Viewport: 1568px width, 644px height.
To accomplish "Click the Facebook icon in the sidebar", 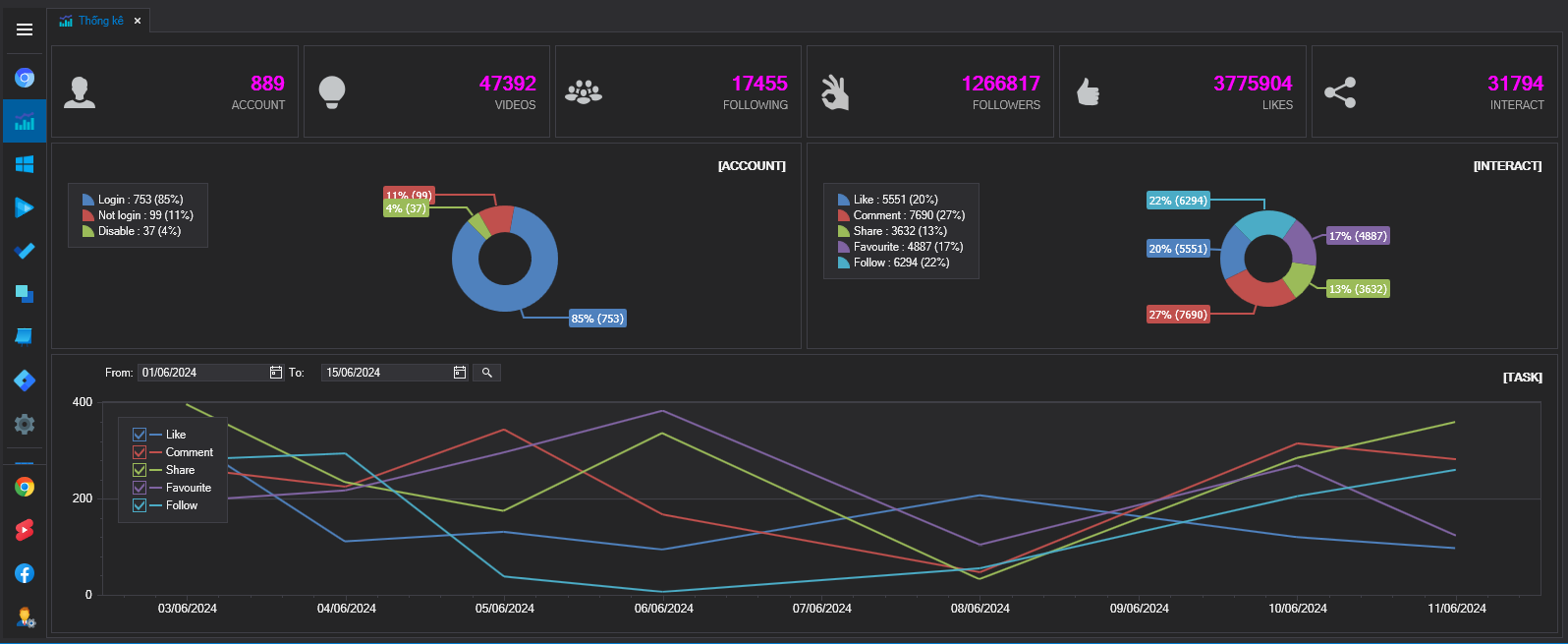I will click(25, 573).
